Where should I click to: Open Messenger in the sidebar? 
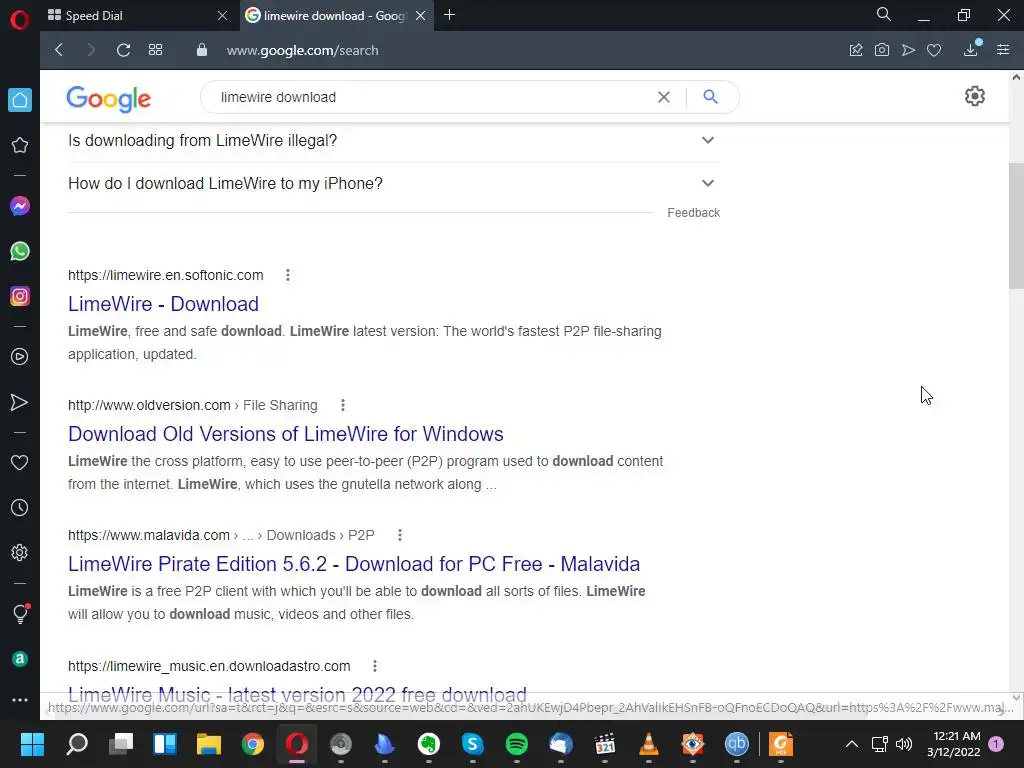(20, 206)
